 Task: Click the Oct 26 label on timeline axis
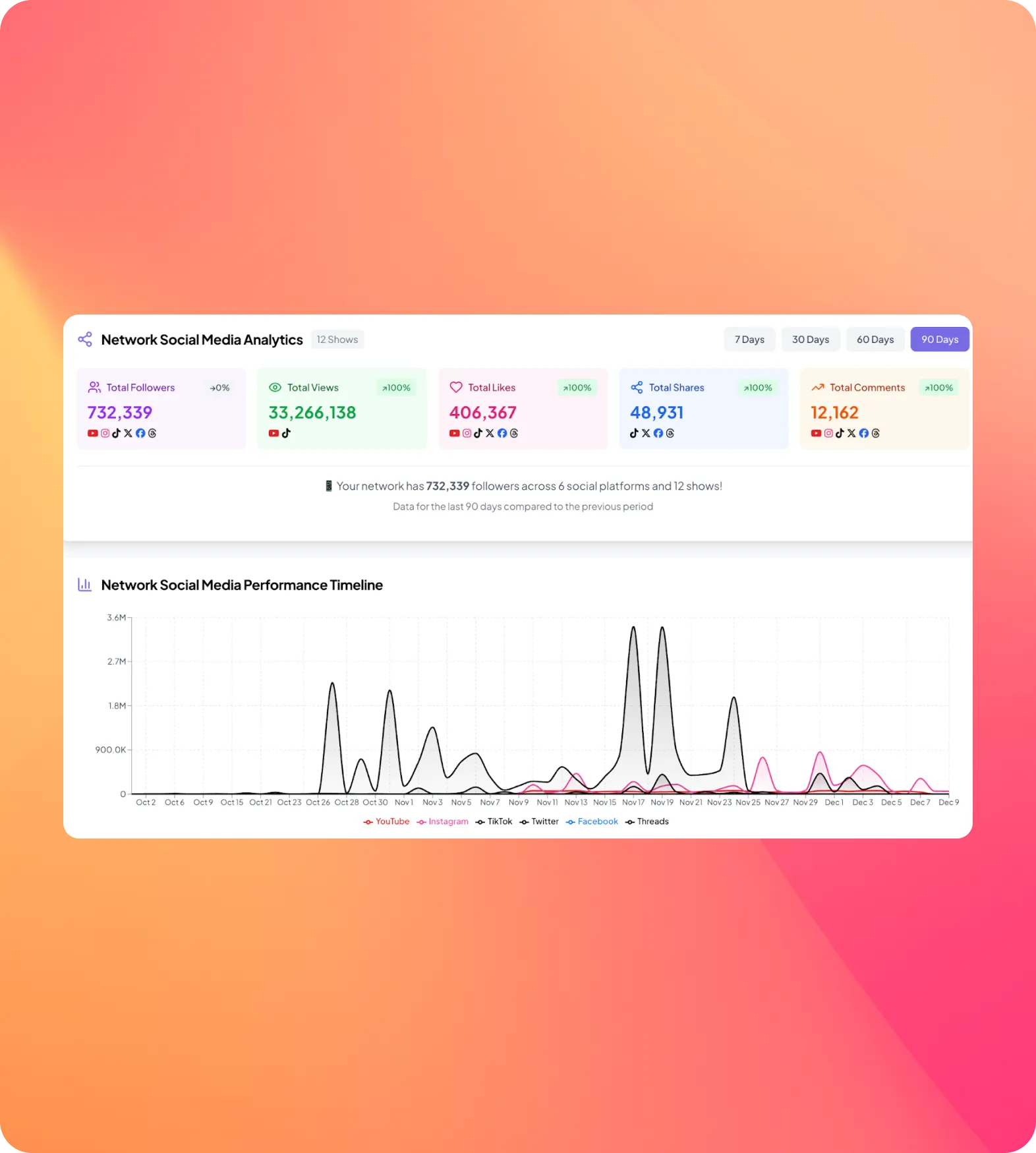tap(318, 802)
